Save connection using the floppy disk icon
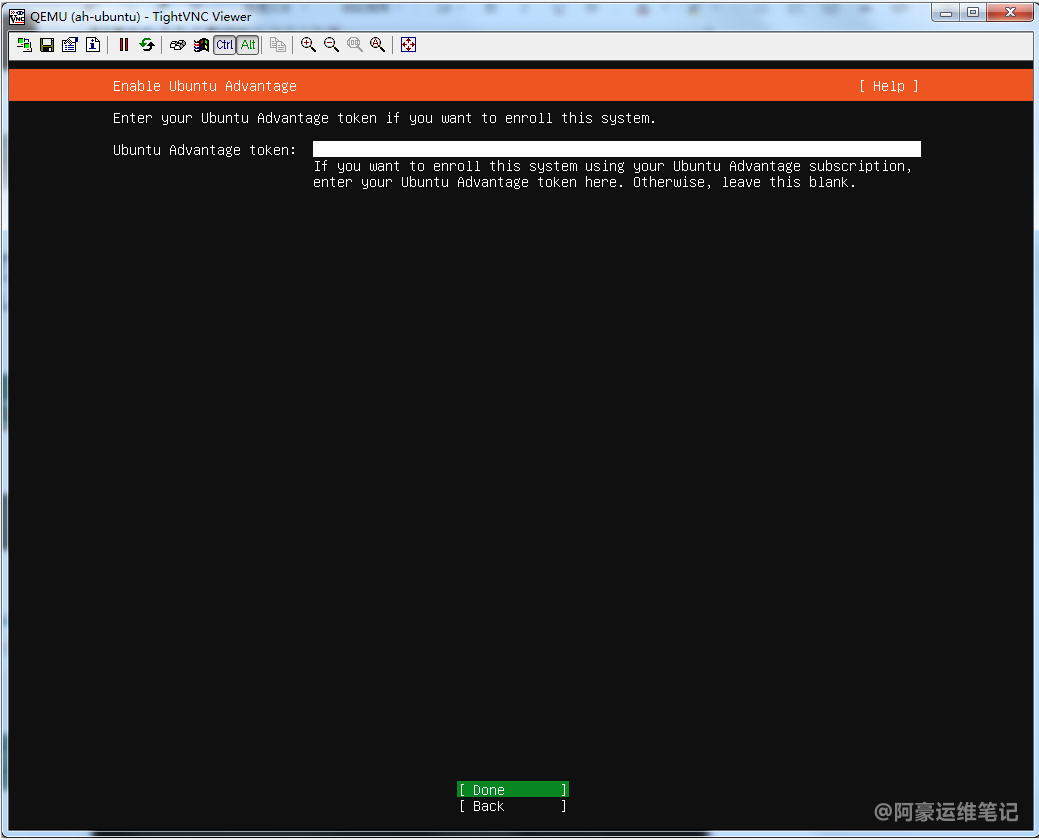This screenshot has height=840, width=1039. pos(46,45)
